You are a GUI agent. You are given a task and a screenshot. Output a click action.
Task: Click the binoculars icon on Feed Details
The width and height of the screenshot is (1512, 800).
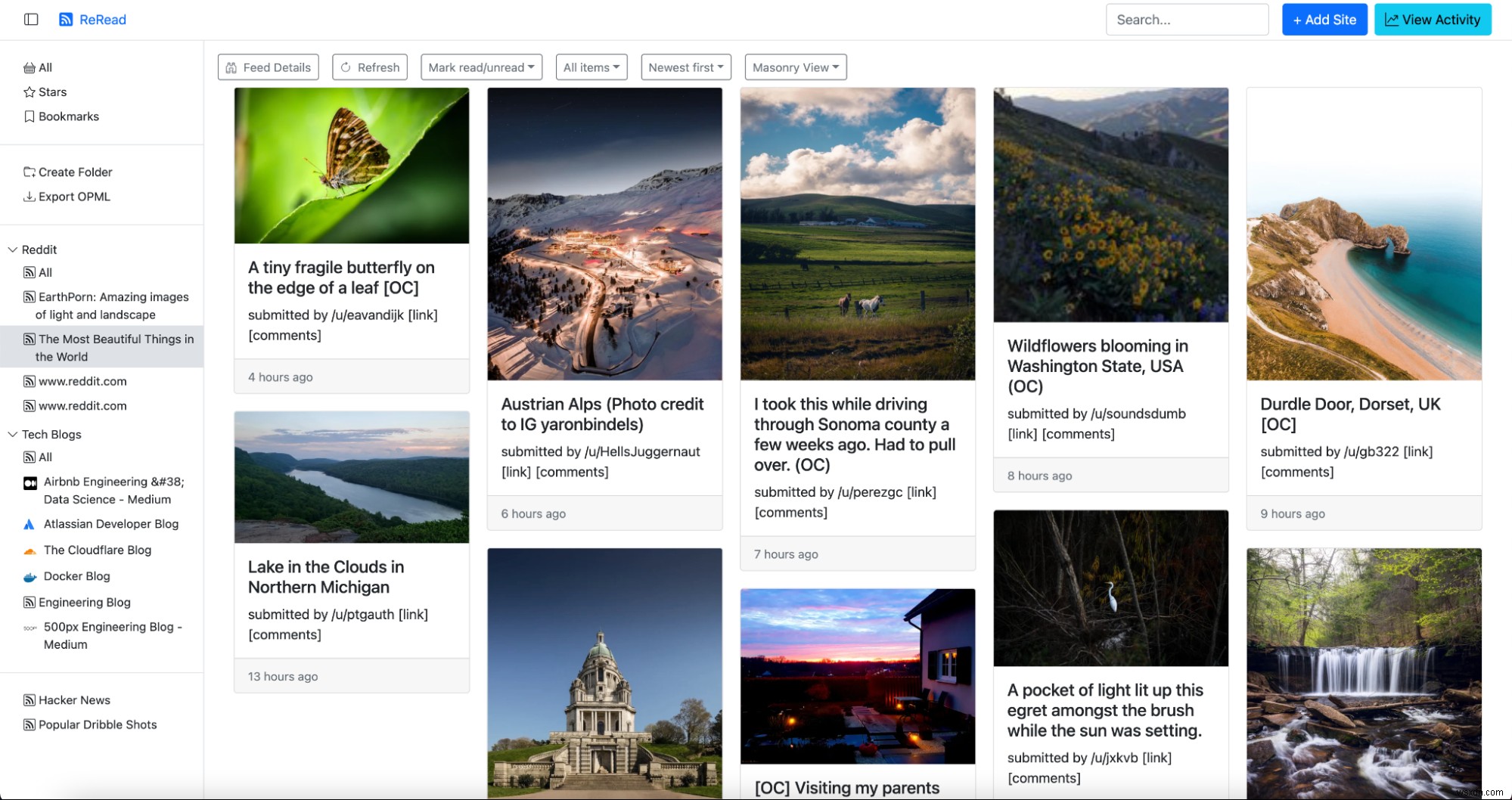[231, 67]
